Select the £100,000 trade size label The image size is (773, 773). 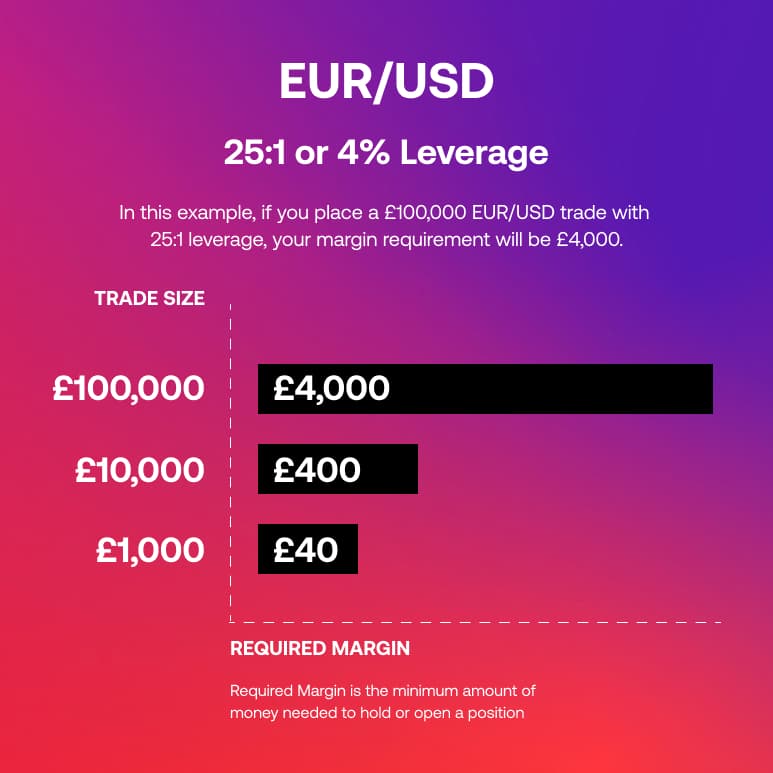(128, 389)
